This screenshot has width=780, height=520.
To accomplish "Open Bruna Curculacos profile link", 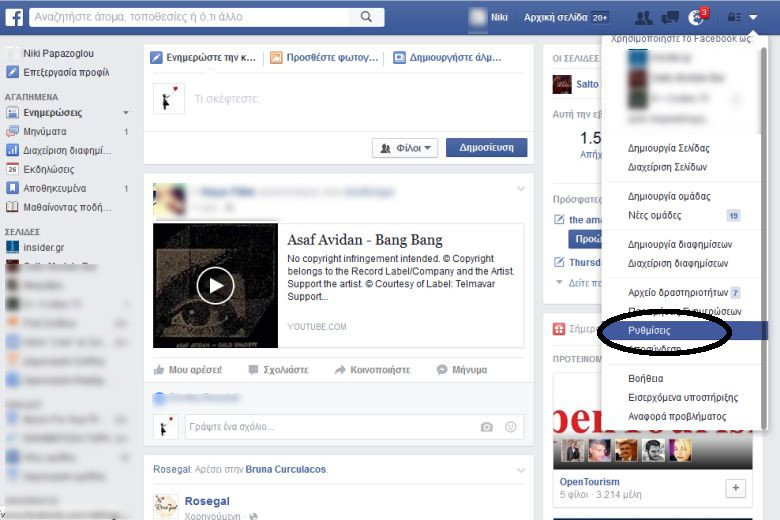I will [286, 469].
